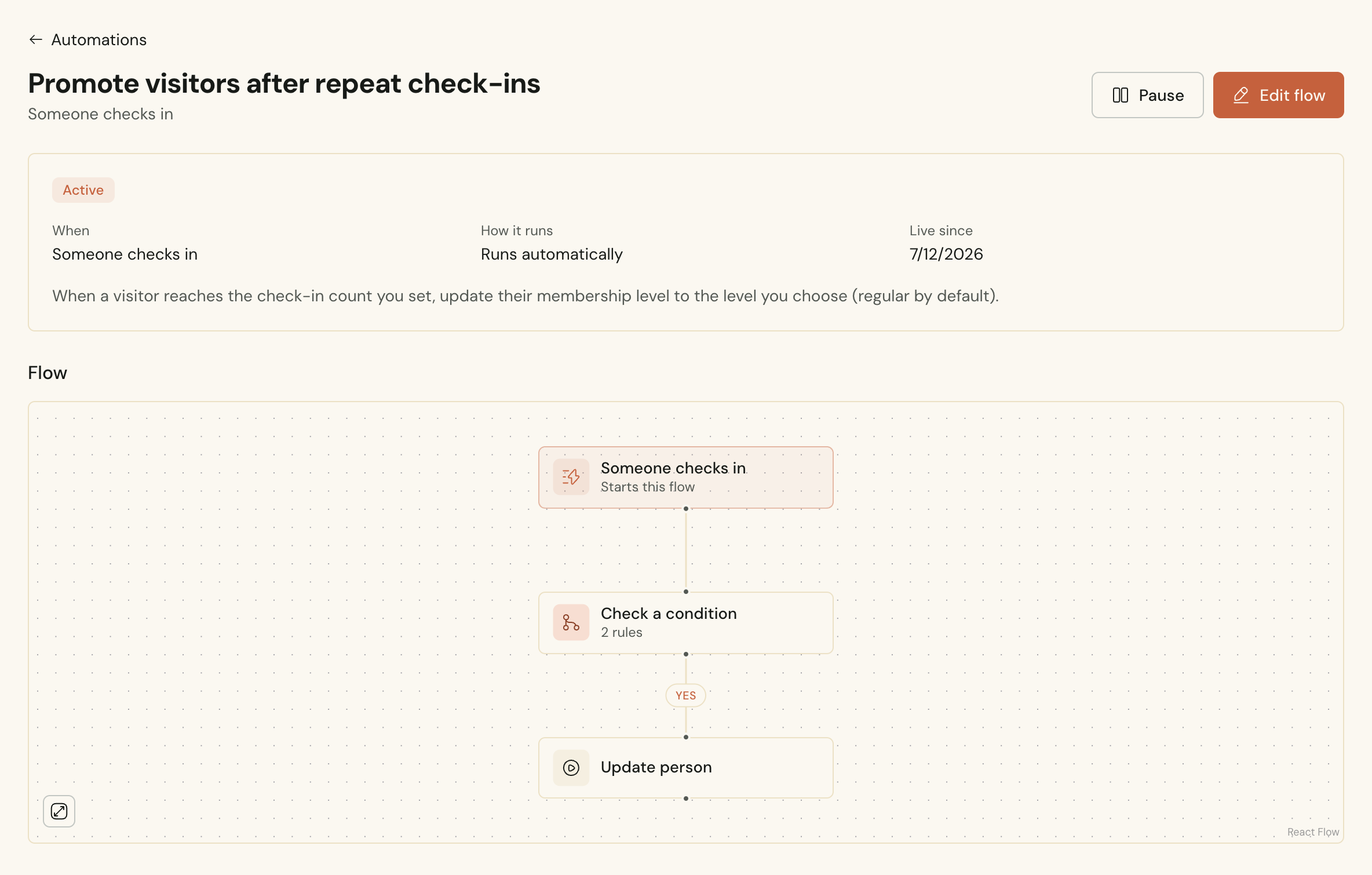Select the 'Check a condition' node
This screenshot has width=1372, height=875.
coord(685,623)
